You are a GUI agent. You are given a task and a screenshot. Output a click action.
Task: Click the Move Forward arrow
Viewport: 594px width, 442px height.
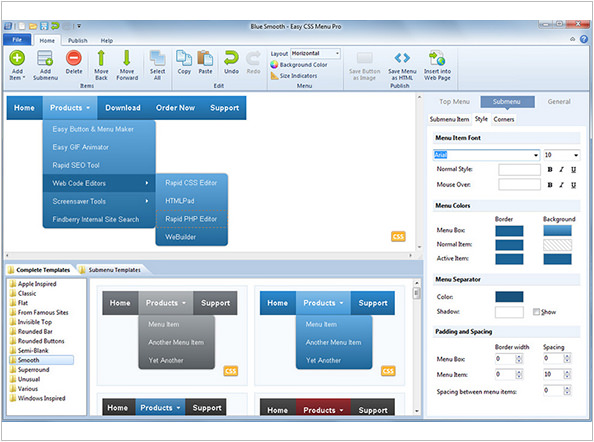click(x=127, y=58)
